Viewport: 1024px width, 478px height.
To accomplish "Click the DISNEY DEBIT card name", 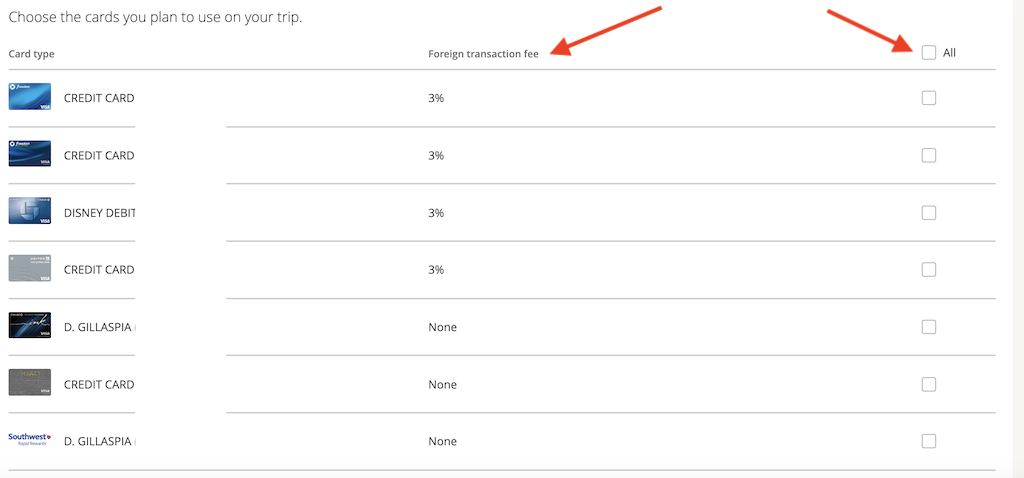I will [99, 213].
